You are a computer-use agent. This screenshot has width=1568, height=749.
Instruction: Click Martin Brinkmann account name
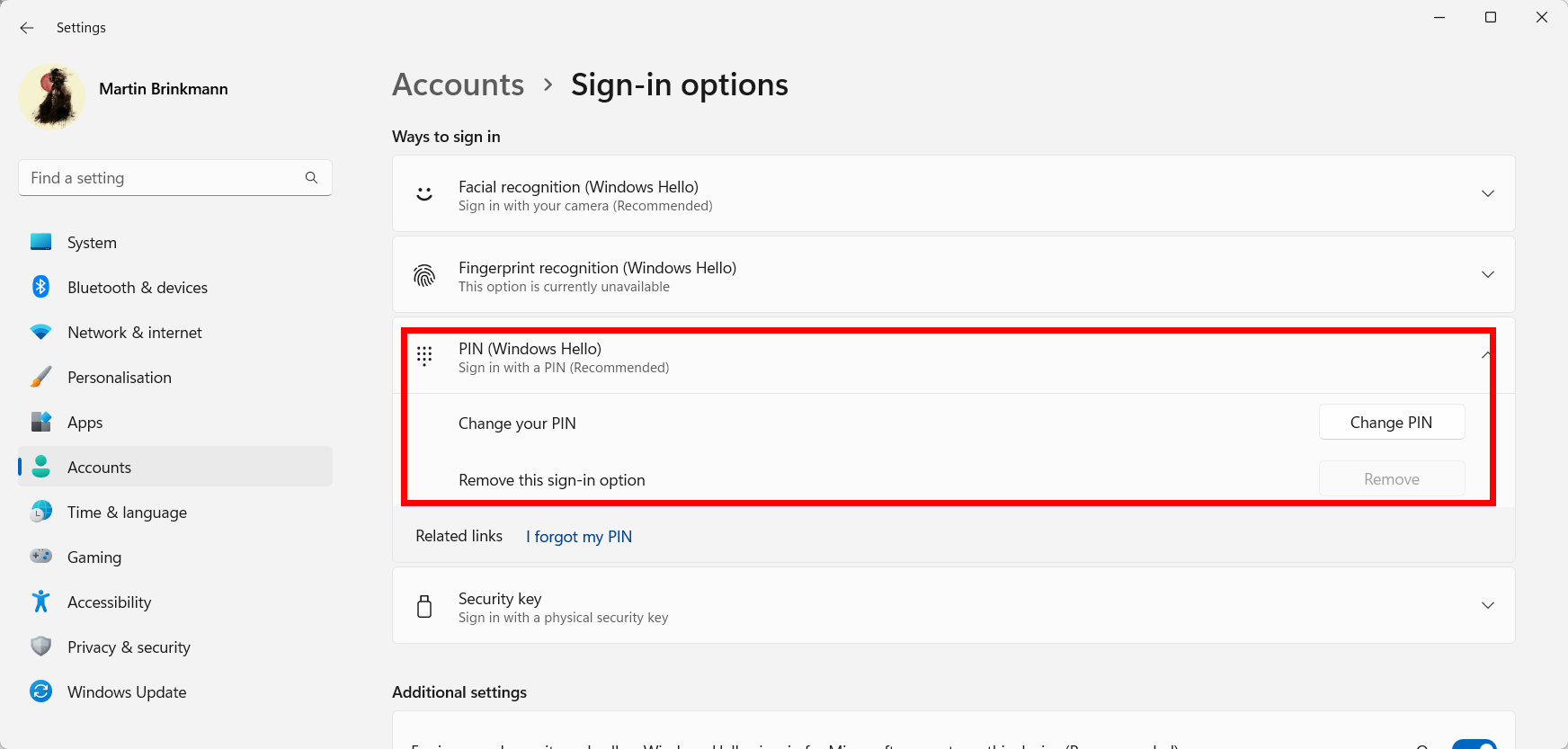(164, 89)
